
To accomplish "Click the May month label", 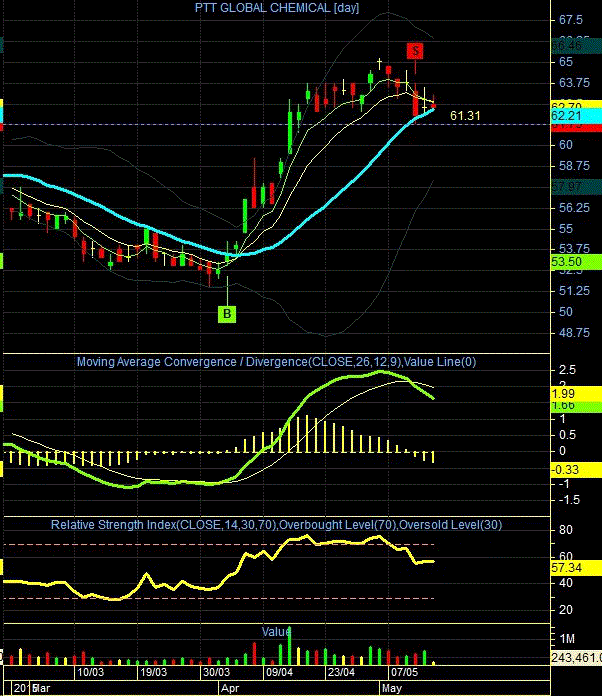I will (392, 688).
